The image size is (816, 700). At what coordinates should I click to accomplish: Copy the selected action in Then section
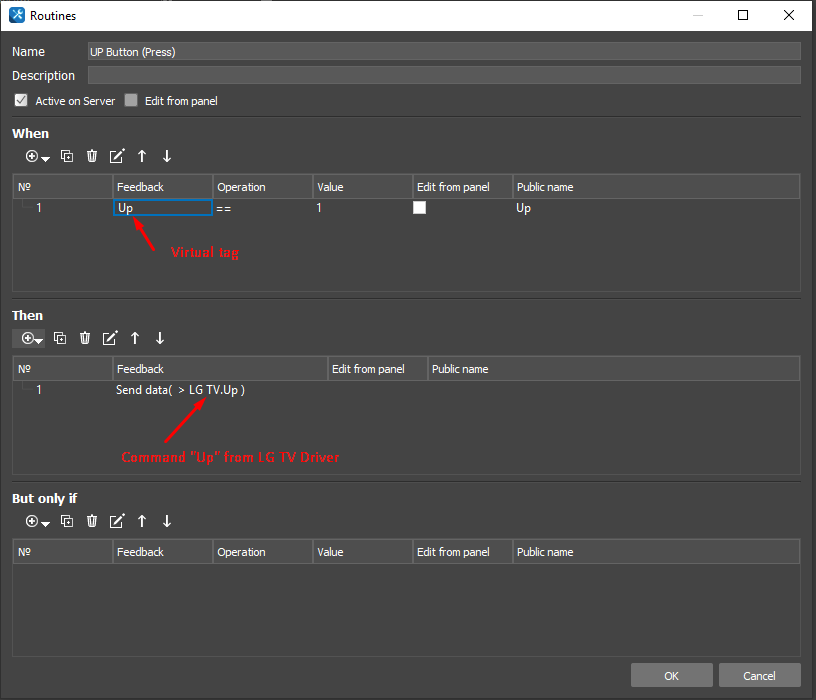(x=60, y=338)
